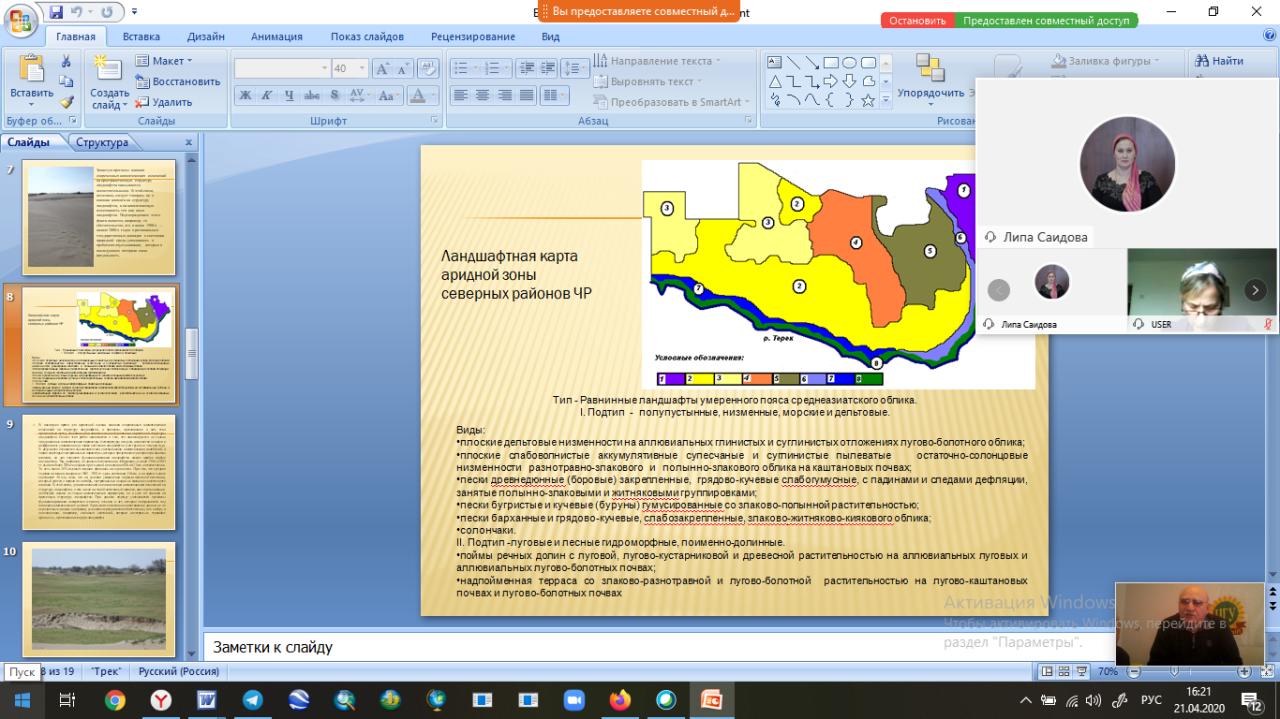Open the Макет layout dropdown
Viewport: 1280px width, 719px height.
pos(164,61)
